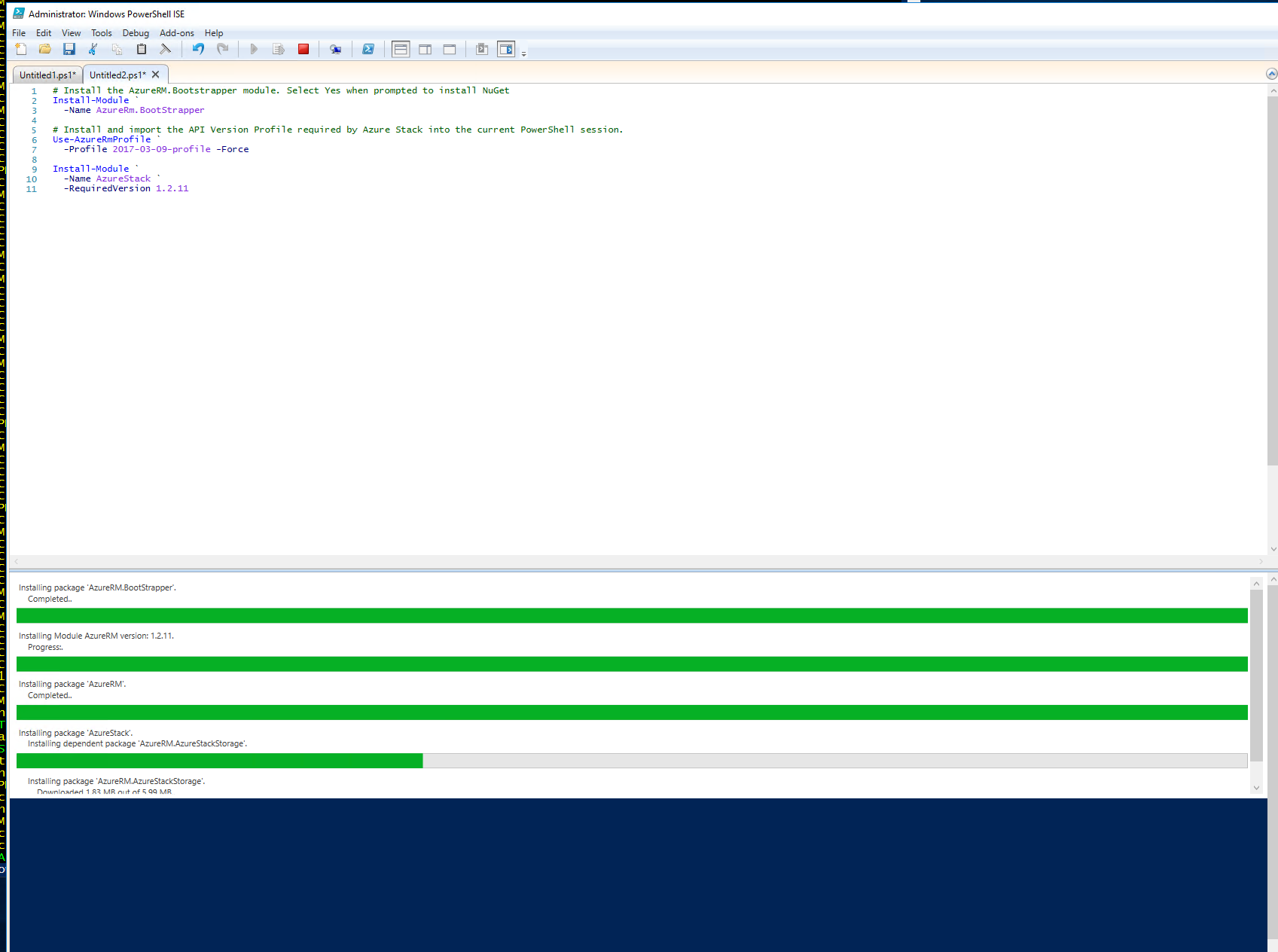
Task: Paste using the clipboard icon
Action: click(x=142, y=49)
